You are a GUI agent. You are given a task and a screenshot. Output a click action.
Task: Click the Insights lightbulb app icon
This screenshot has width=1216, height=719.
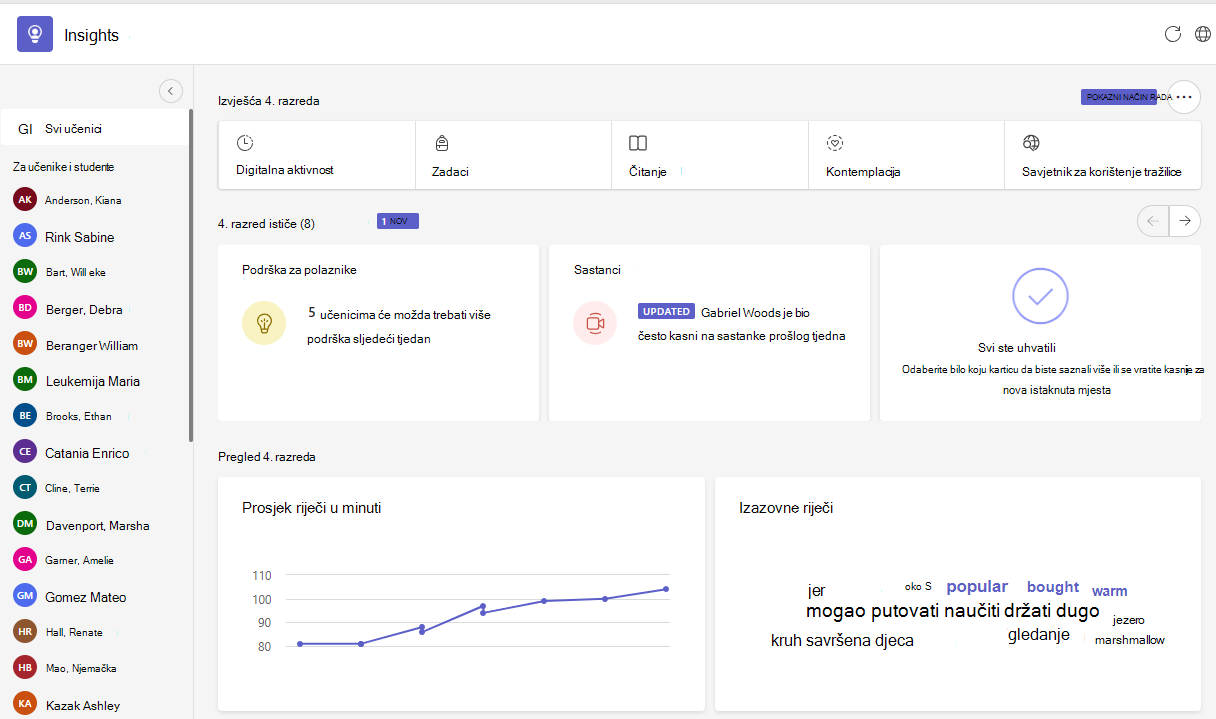[x=35, y=34]
